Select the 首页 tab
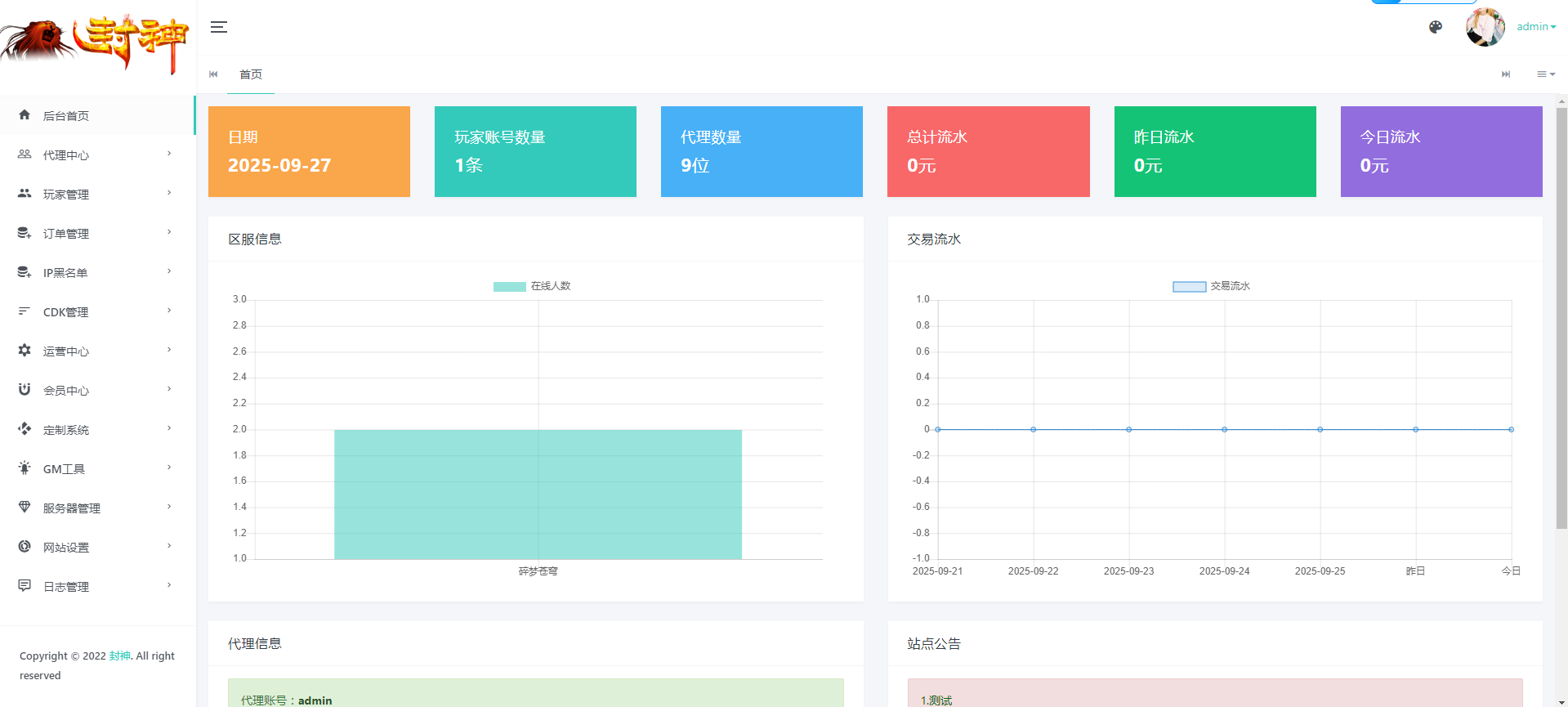1568x707 pixels. click(251, 74)
